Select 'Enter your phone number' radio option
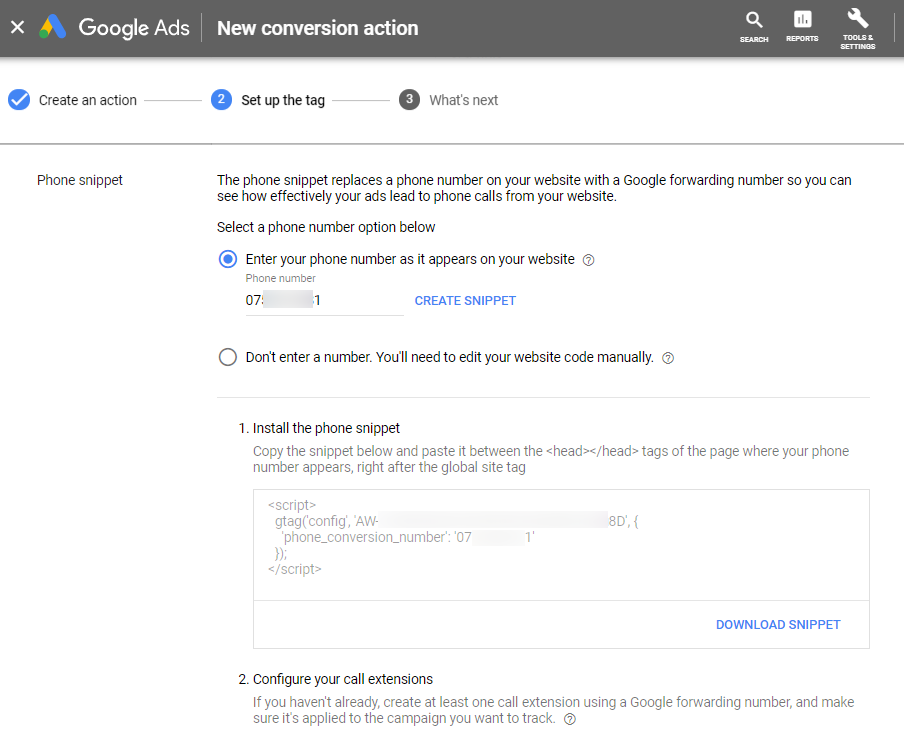The height and width of the screenshot is (744, 904). pyautogui.click(x=228, y=259)
